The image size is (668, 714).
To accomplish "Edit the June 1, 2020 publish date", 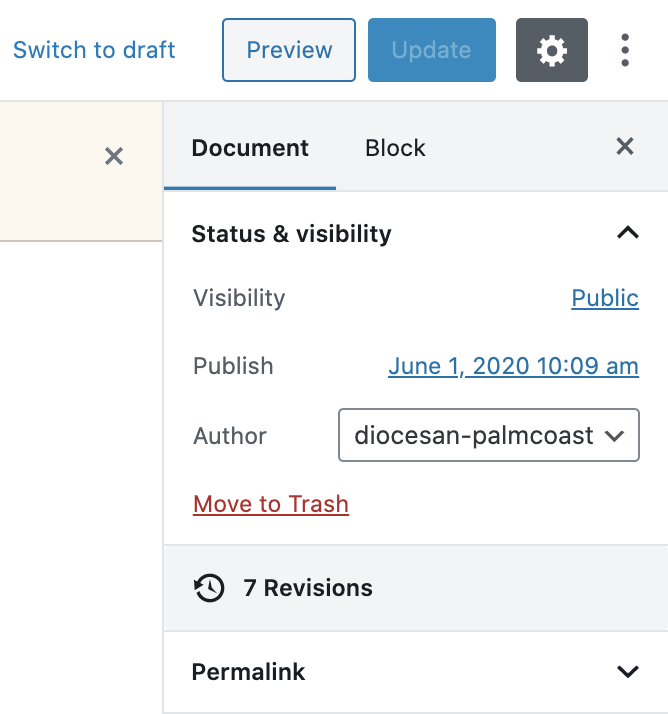I will click(x=513, y=366).
